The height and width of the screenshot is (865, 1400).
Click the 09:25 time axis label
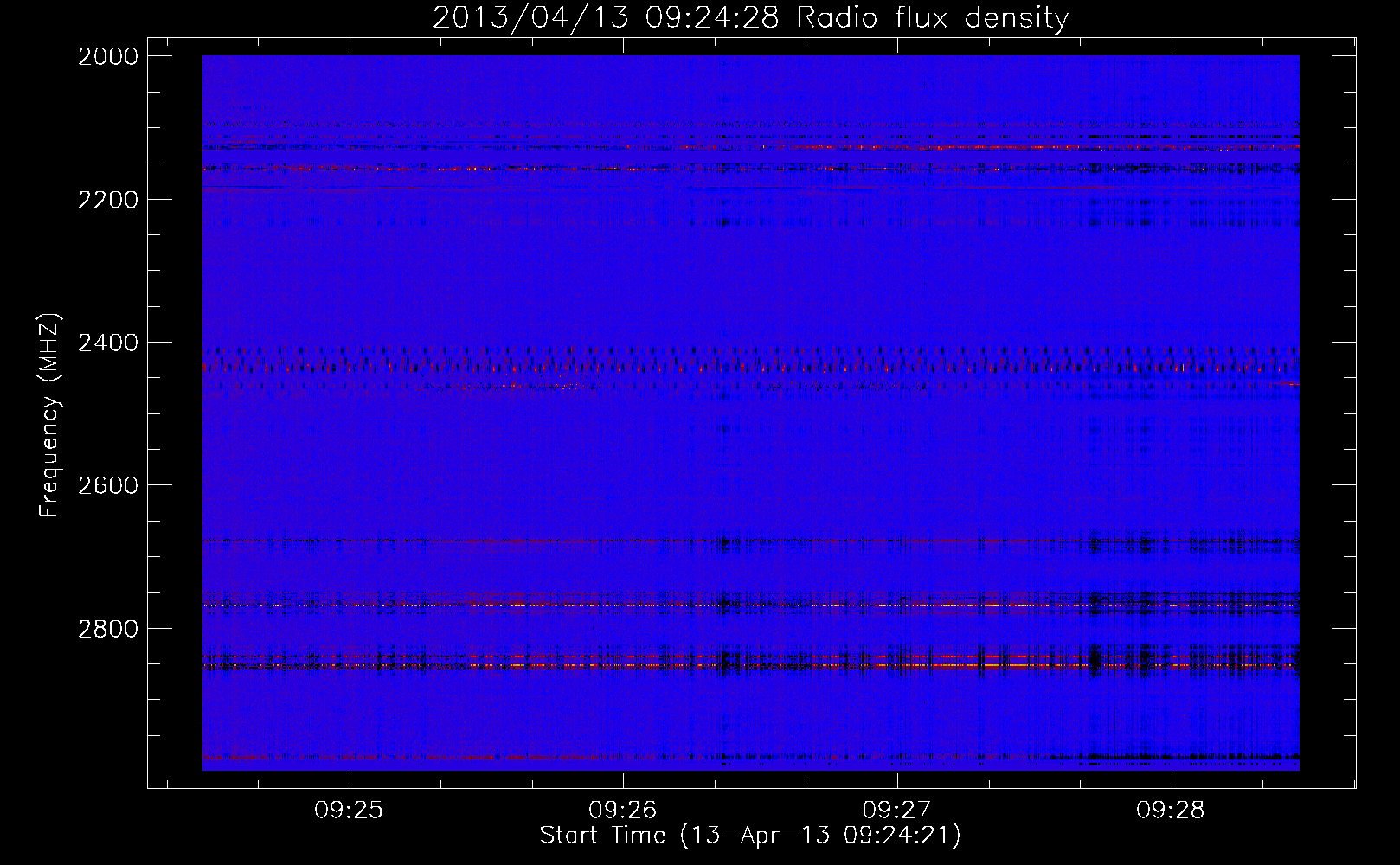pyautogui.click(x=349, y=811)
